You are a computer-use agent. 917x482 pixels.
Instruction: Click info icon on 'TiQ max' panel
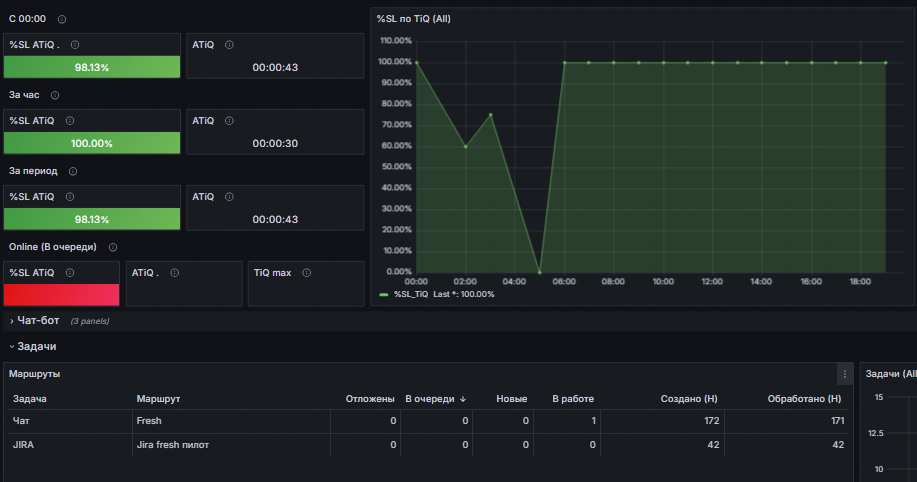click(306, 273)
